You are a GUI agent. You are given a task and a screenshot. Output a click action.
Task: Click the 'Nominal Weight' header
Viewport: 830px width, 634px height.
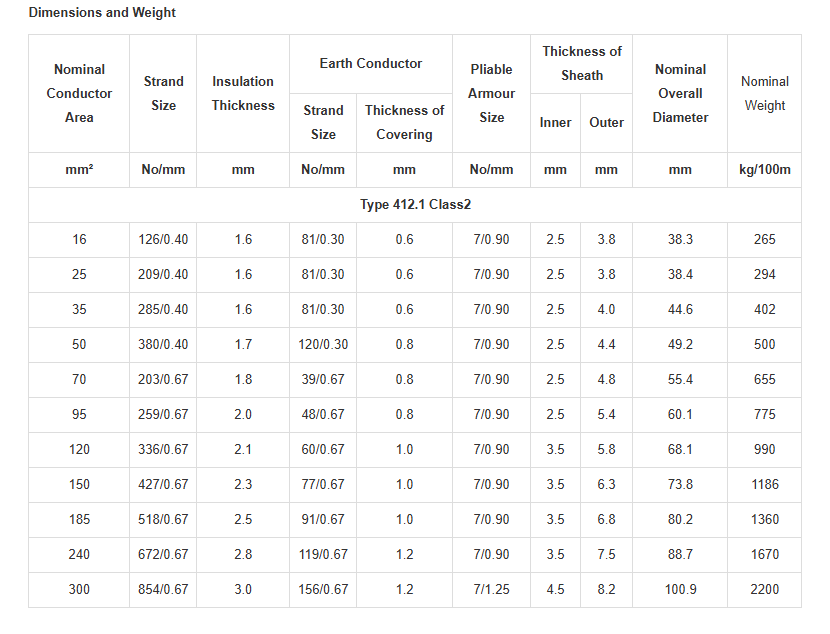pyautogui.click(x=765, y=94)
